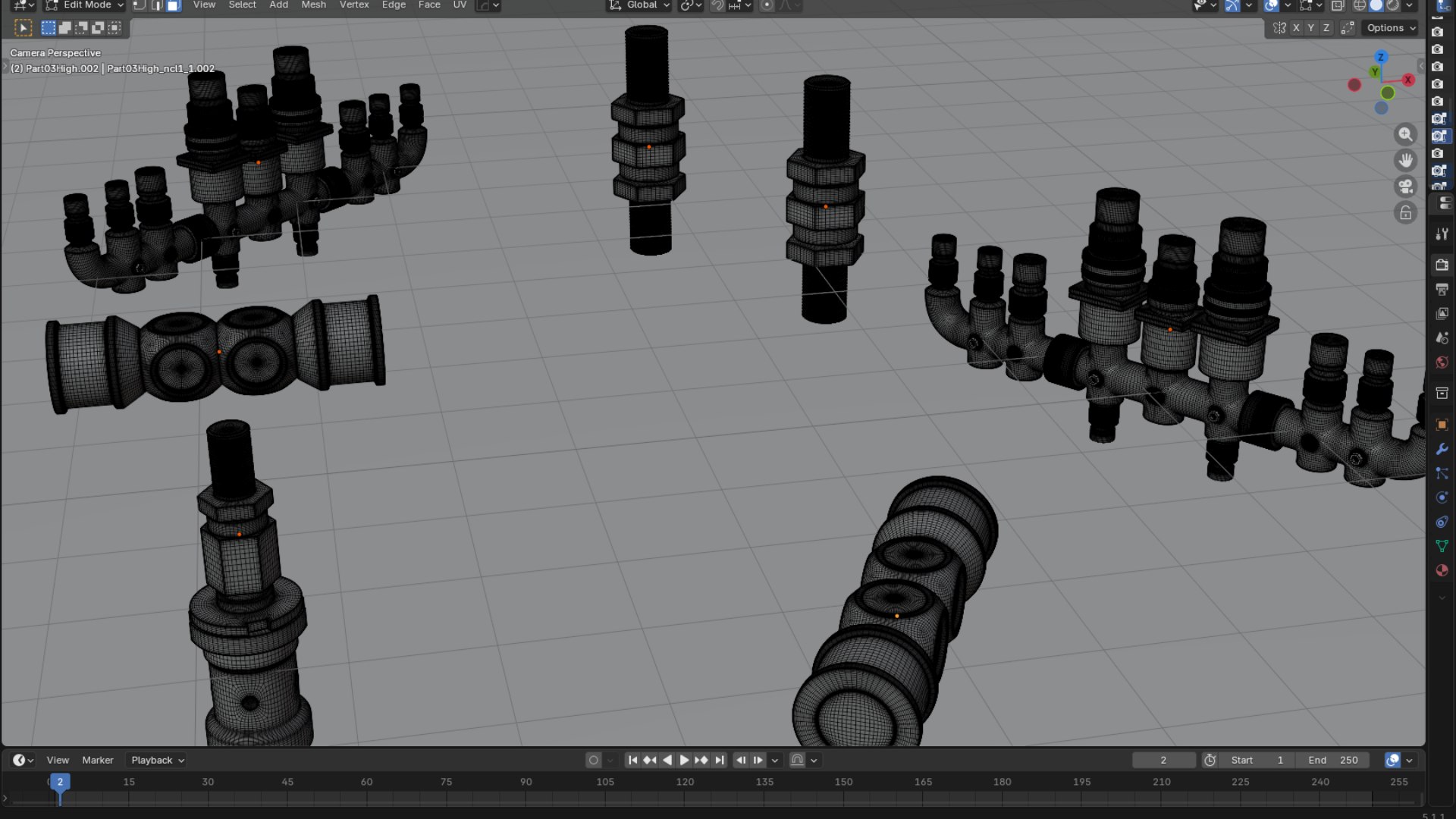Click the End frame 250 field
This screenshot has width=1456, height=819.
pos(1333,760)
